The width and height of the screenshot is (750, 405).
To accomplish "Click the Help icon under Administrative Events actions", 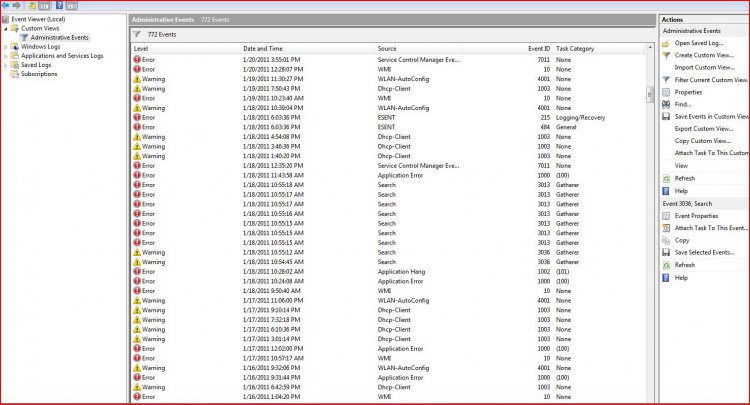I will 666,191.
